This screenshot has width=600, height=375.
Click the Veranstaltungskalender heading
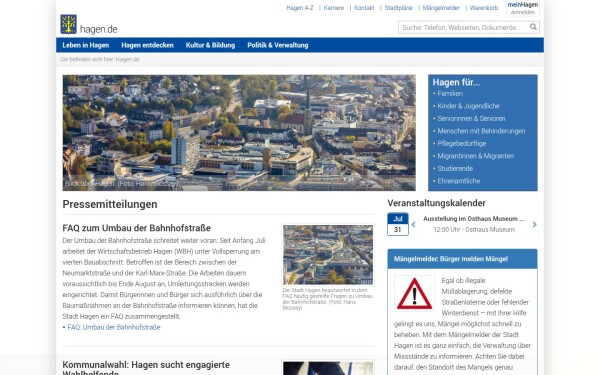pyautogui.click(x=436, y=203)
